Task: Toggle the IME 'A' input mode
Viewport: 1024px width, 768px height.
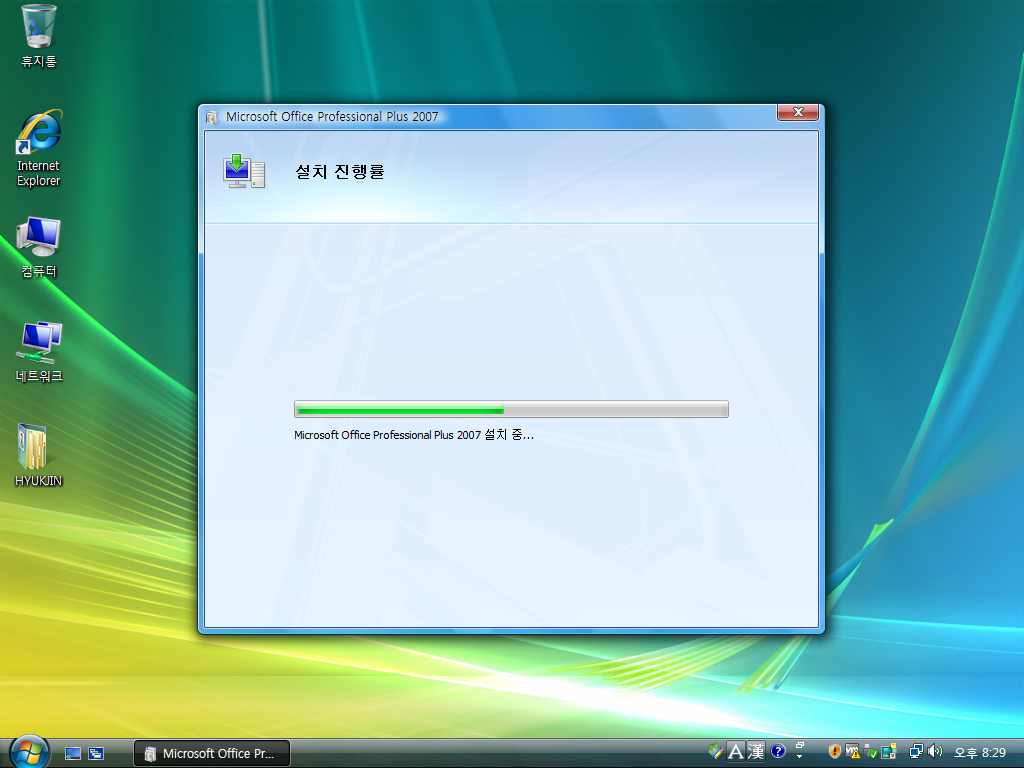Action: [736, 752]
